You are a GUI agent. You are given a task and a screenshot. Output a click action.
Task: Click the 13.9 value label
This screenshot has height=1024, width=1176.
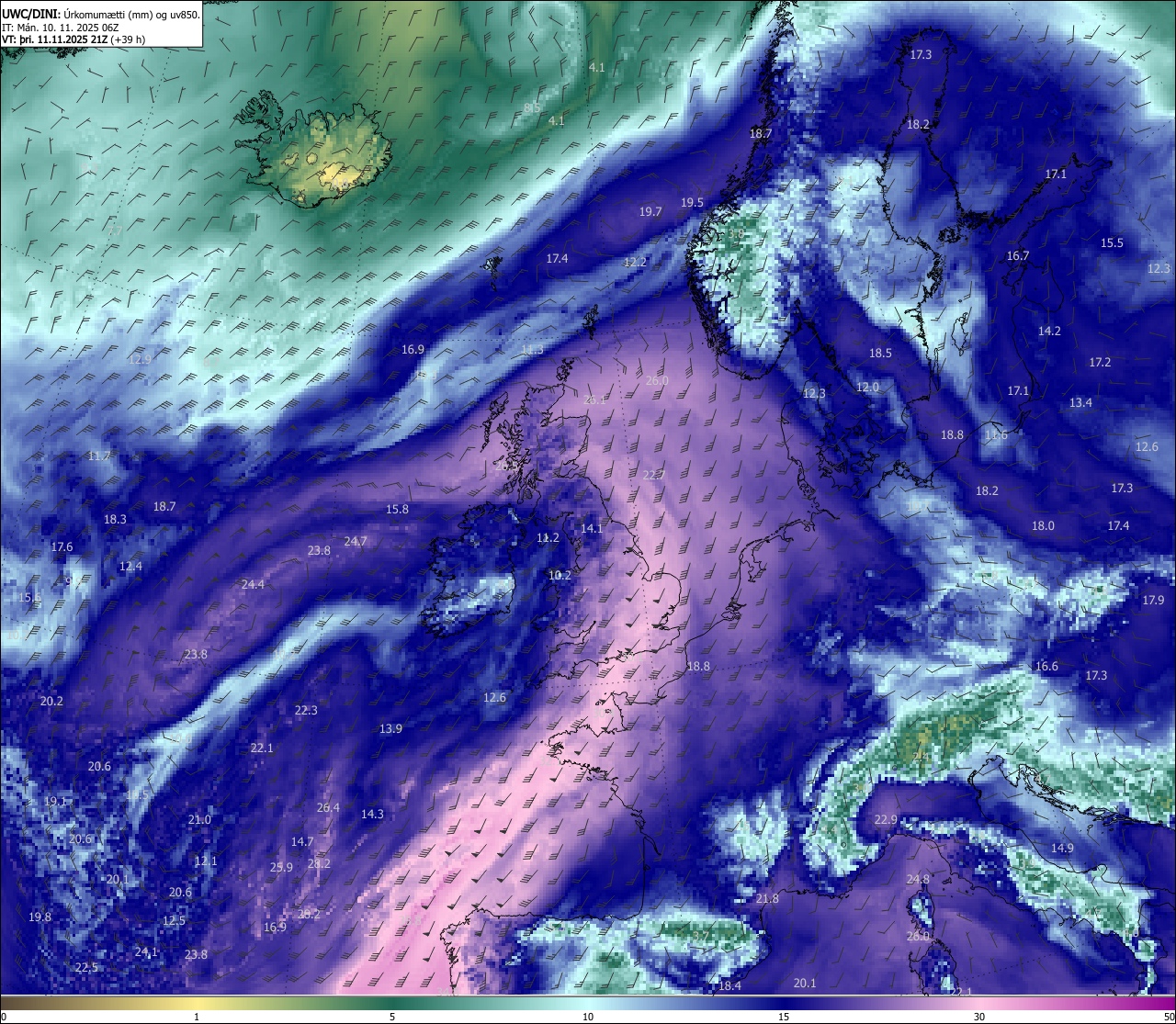pos(390,728)
